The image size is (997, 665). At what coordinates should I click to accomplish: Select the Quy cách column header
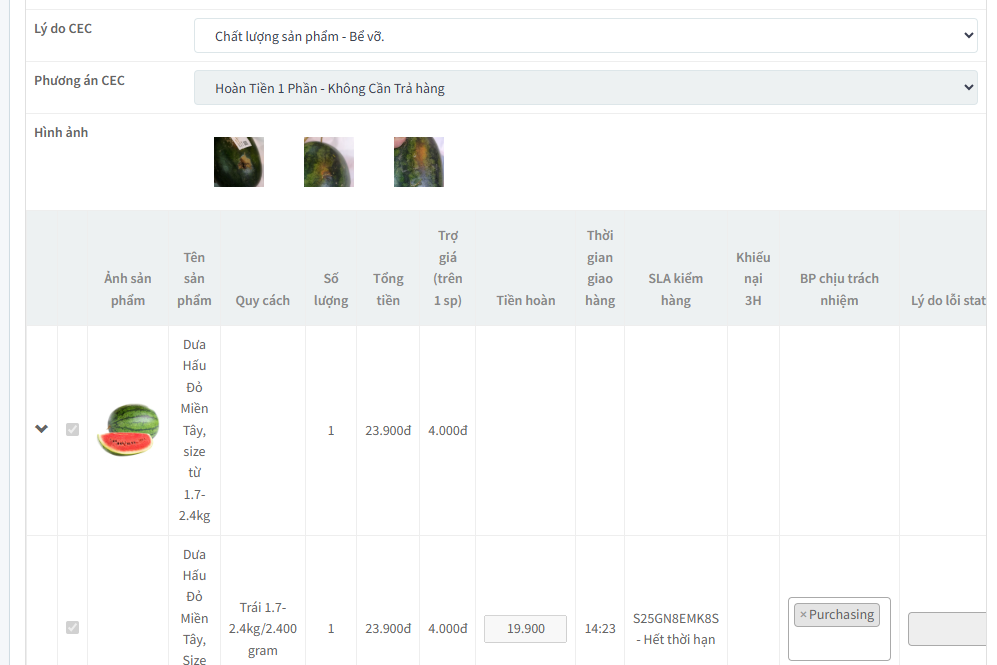(263, 300)
